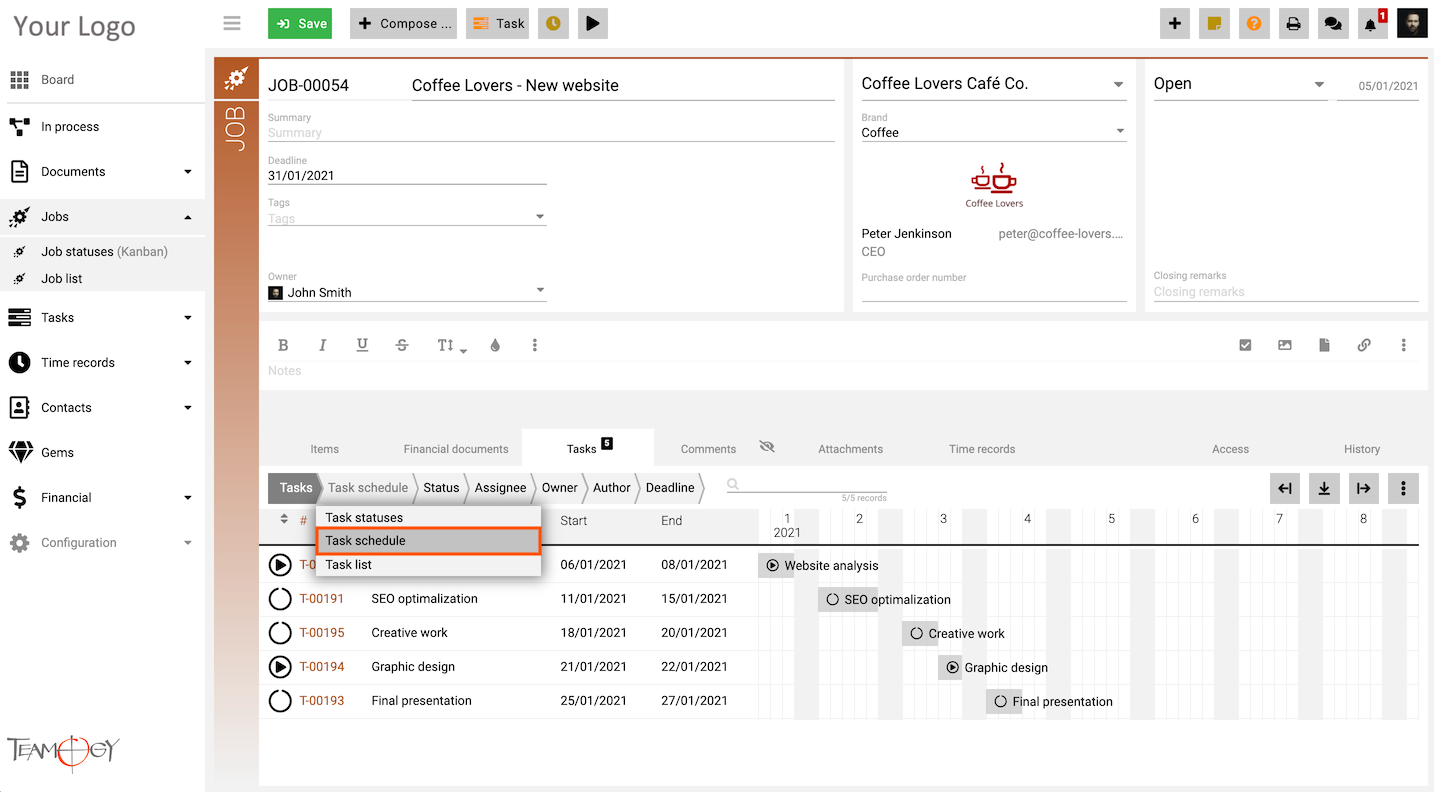The height and width of the screenshot is (792, 1434).
Task: Click the plus add icon top right
Action: [x=1175, y=23]
